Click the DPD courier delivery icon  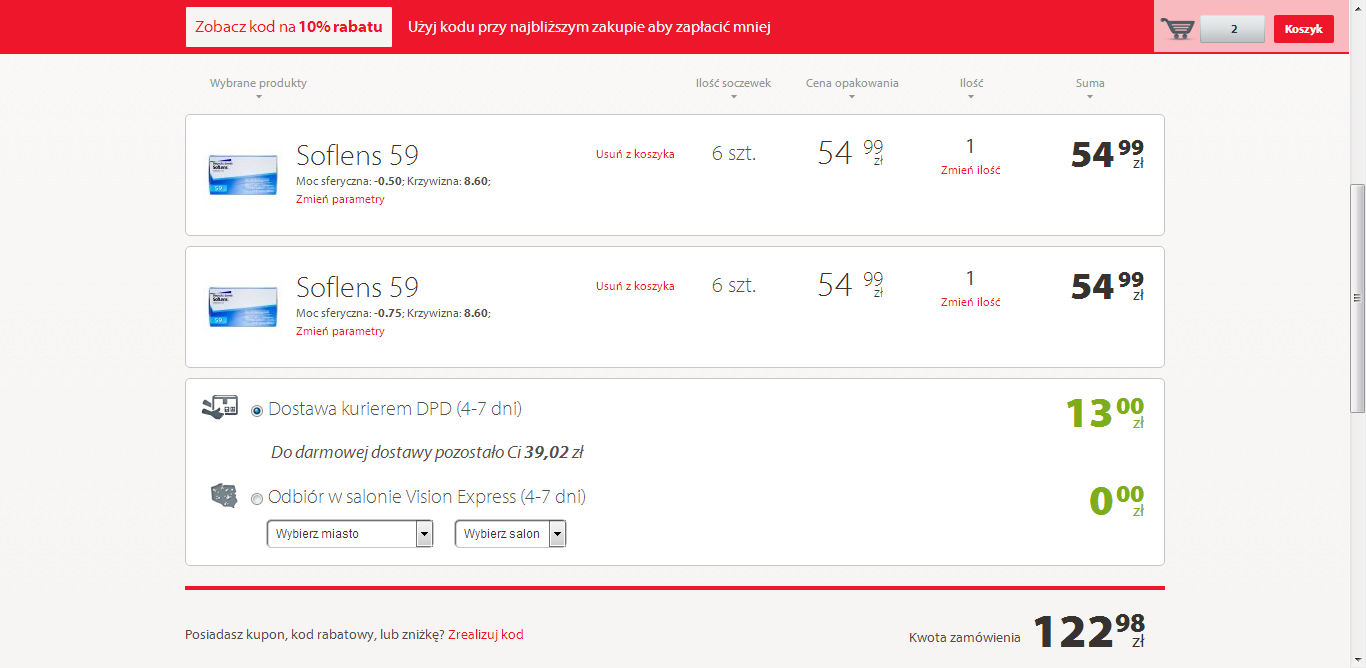click(x=220, y=407)
